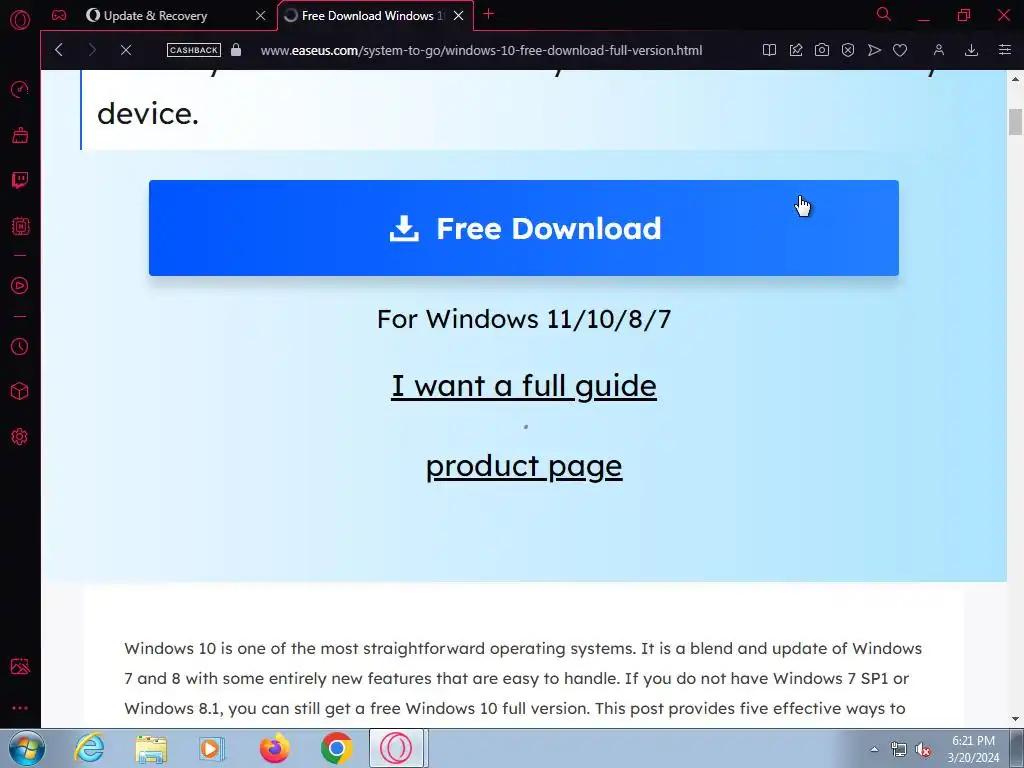1024x768 pixels.
Task: Open the Opera GX main menu logo
Action: tap(20, 20)
